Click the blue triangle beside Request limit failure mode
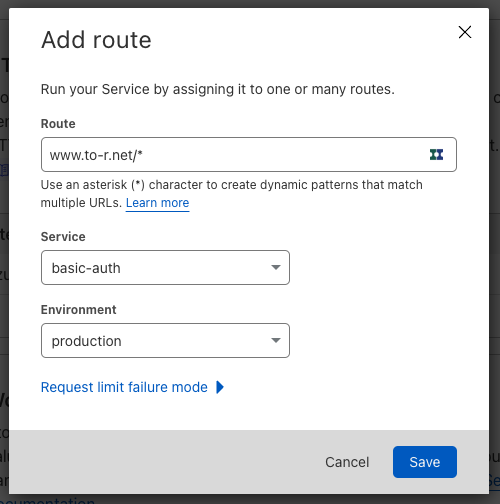Image resolution: width=500 pixels, height=504 pixels. coord(220,387)
